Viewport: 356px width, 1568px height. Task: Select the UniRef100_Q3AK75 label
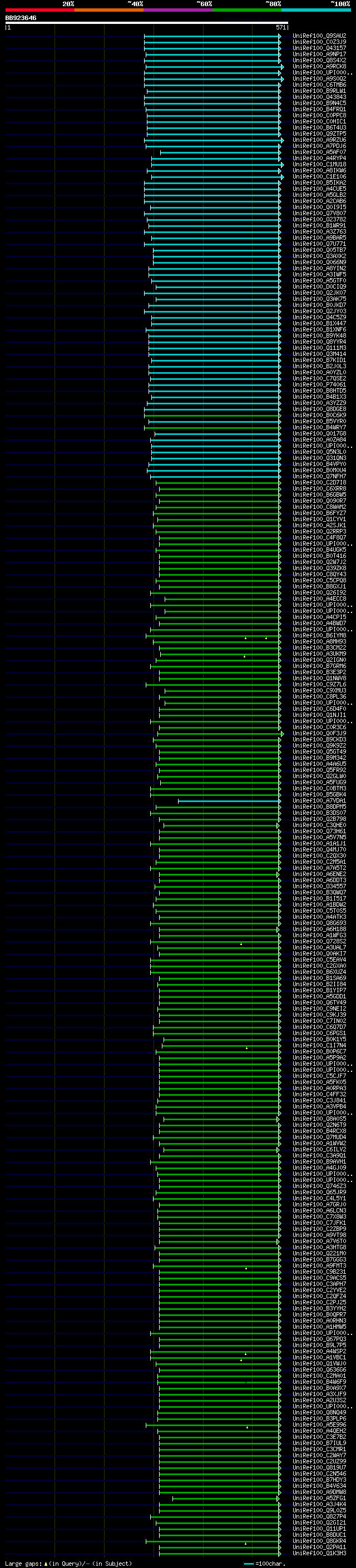click(319, 299)
